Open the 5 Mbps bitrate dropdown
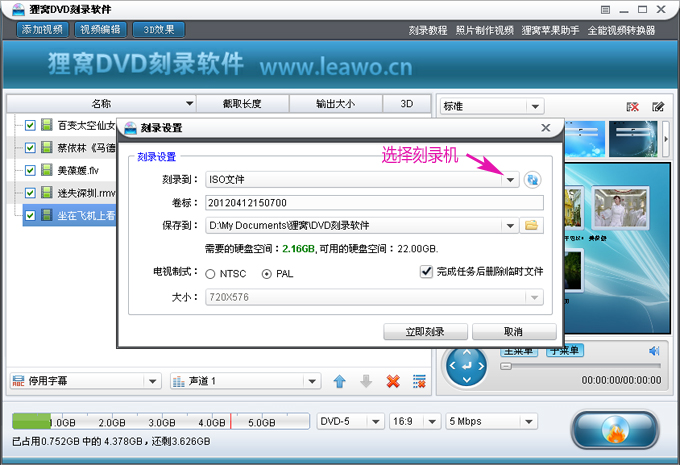The width and height of the screenshot is (680, 465). (x=529, y=422)
